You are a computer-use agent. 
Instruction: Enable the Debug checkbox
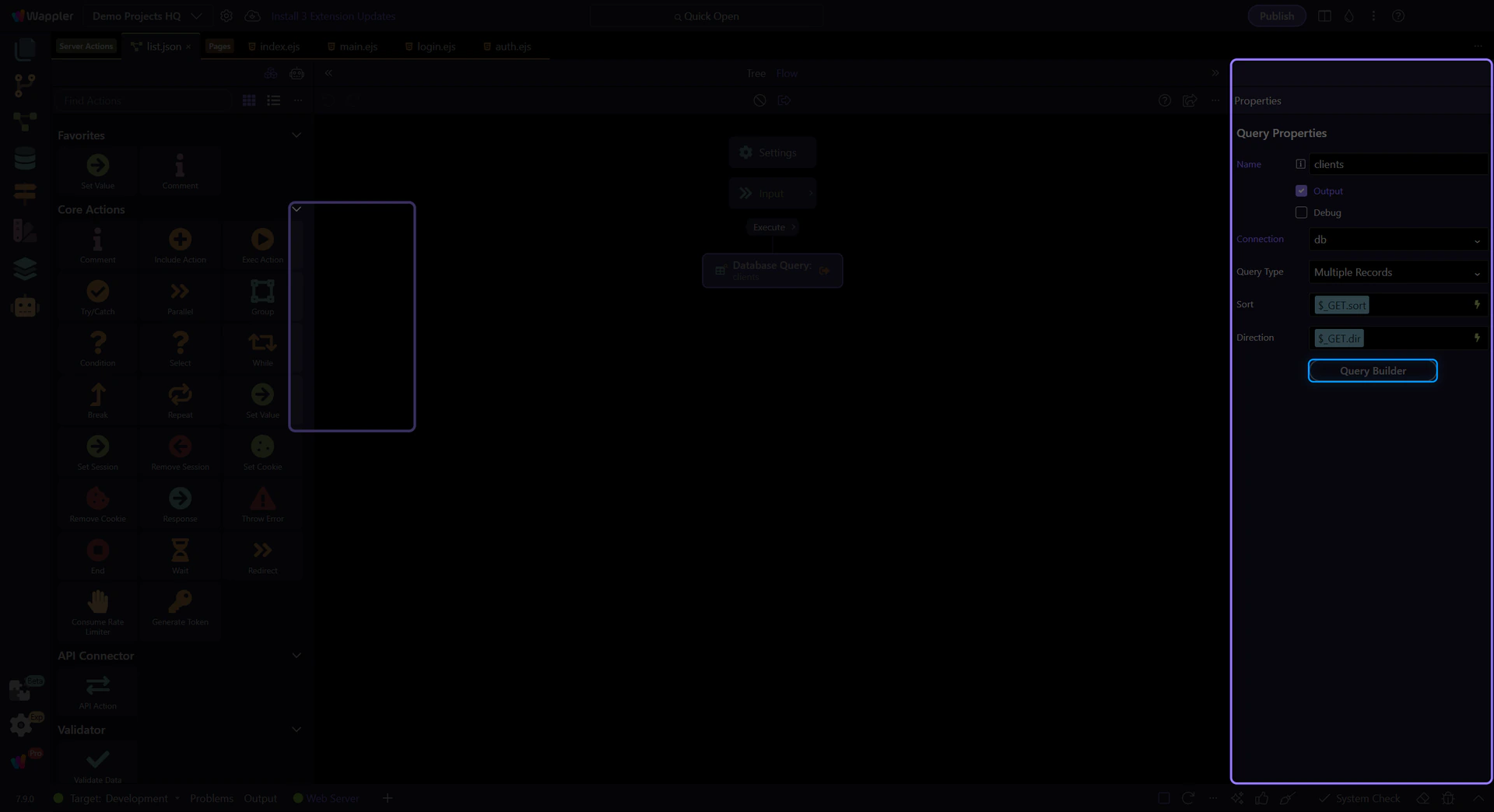click(x=1301, y=213)
